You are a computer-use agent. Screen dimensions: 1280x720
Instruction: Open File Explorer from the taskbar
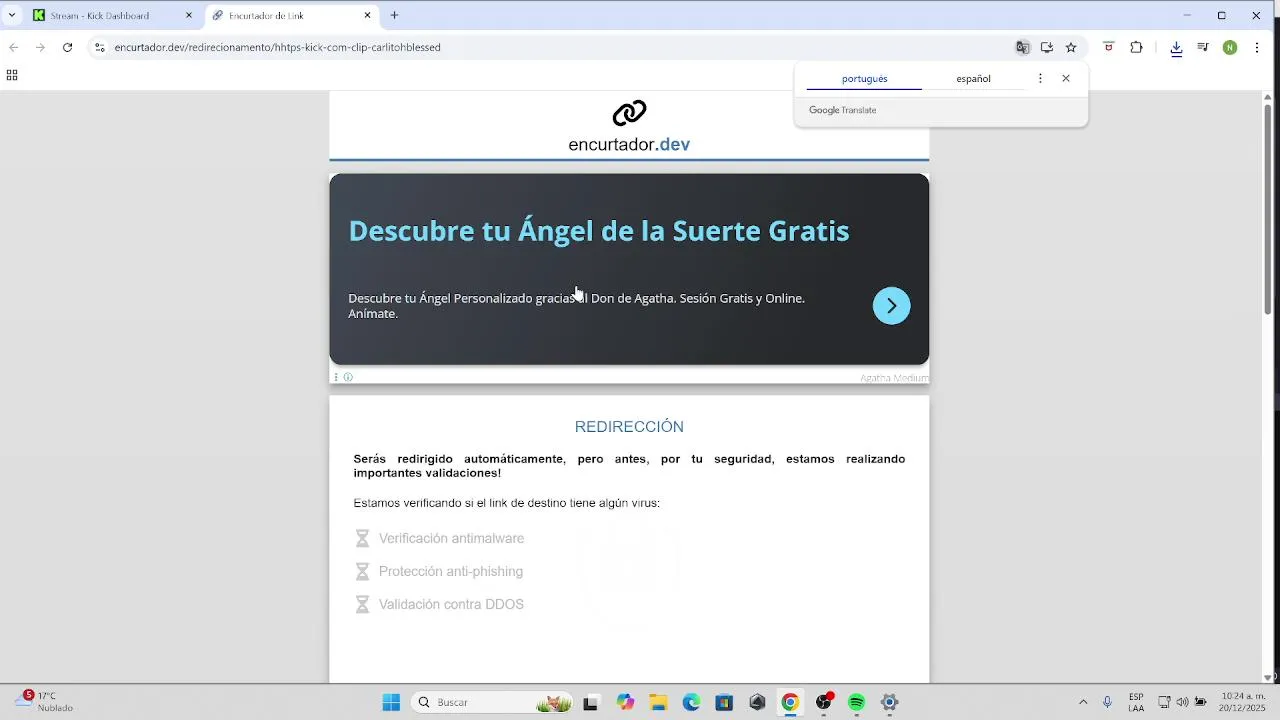658,702
